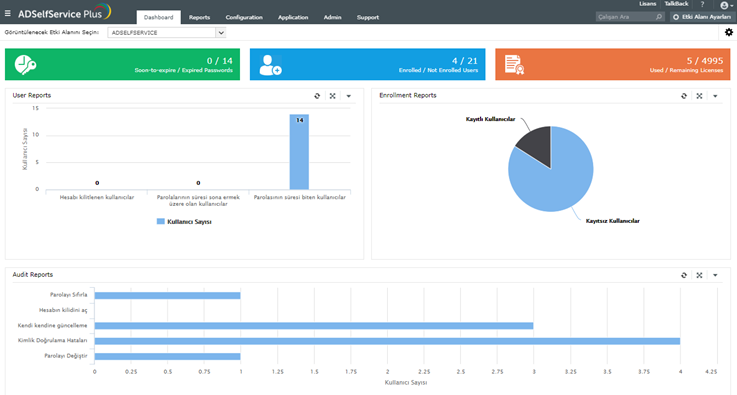Click the TalkBack link
The width and height of the screenshot is (737, 395).
[x=676, y=4]
